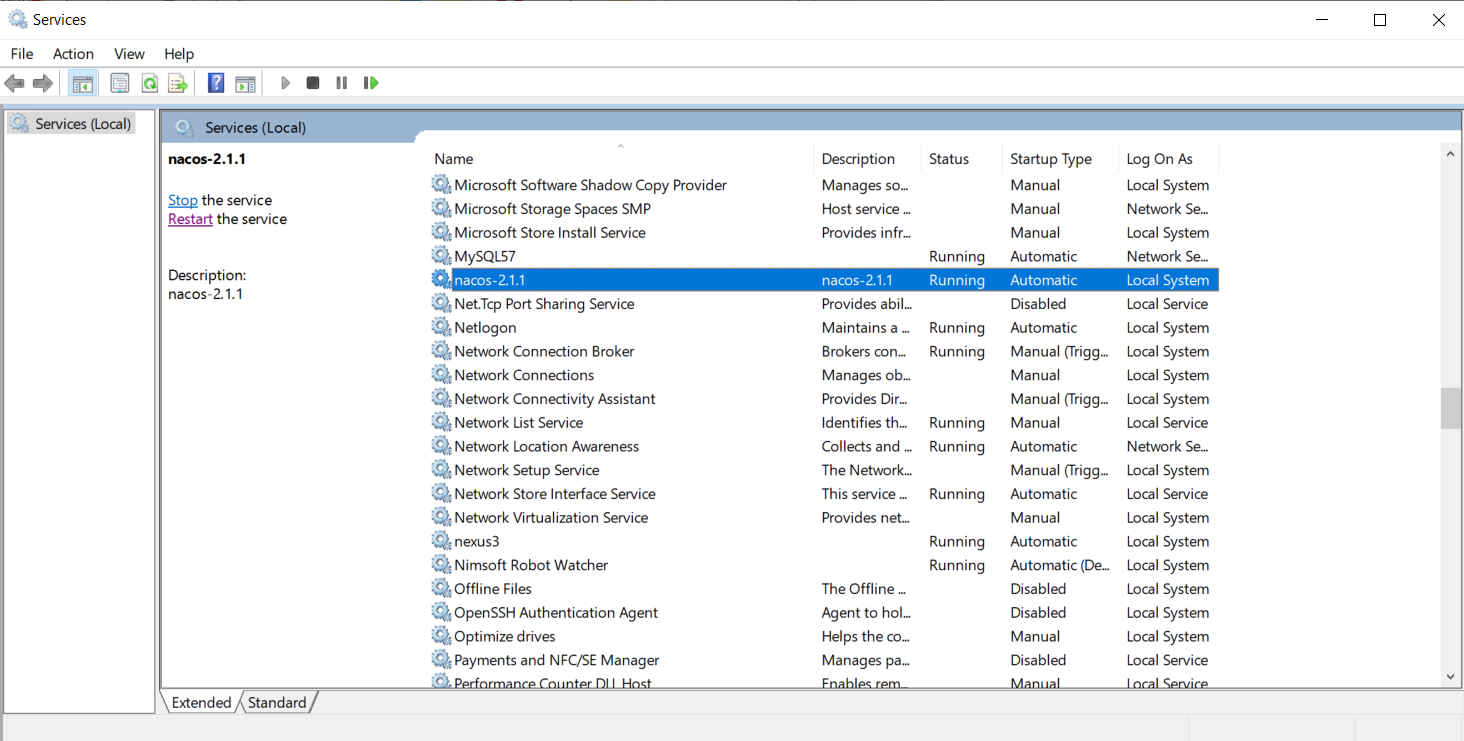
Task: Select the Net.Tcp Port Sharing Service row
Action: pyautogui.click(x=824, y=304)
